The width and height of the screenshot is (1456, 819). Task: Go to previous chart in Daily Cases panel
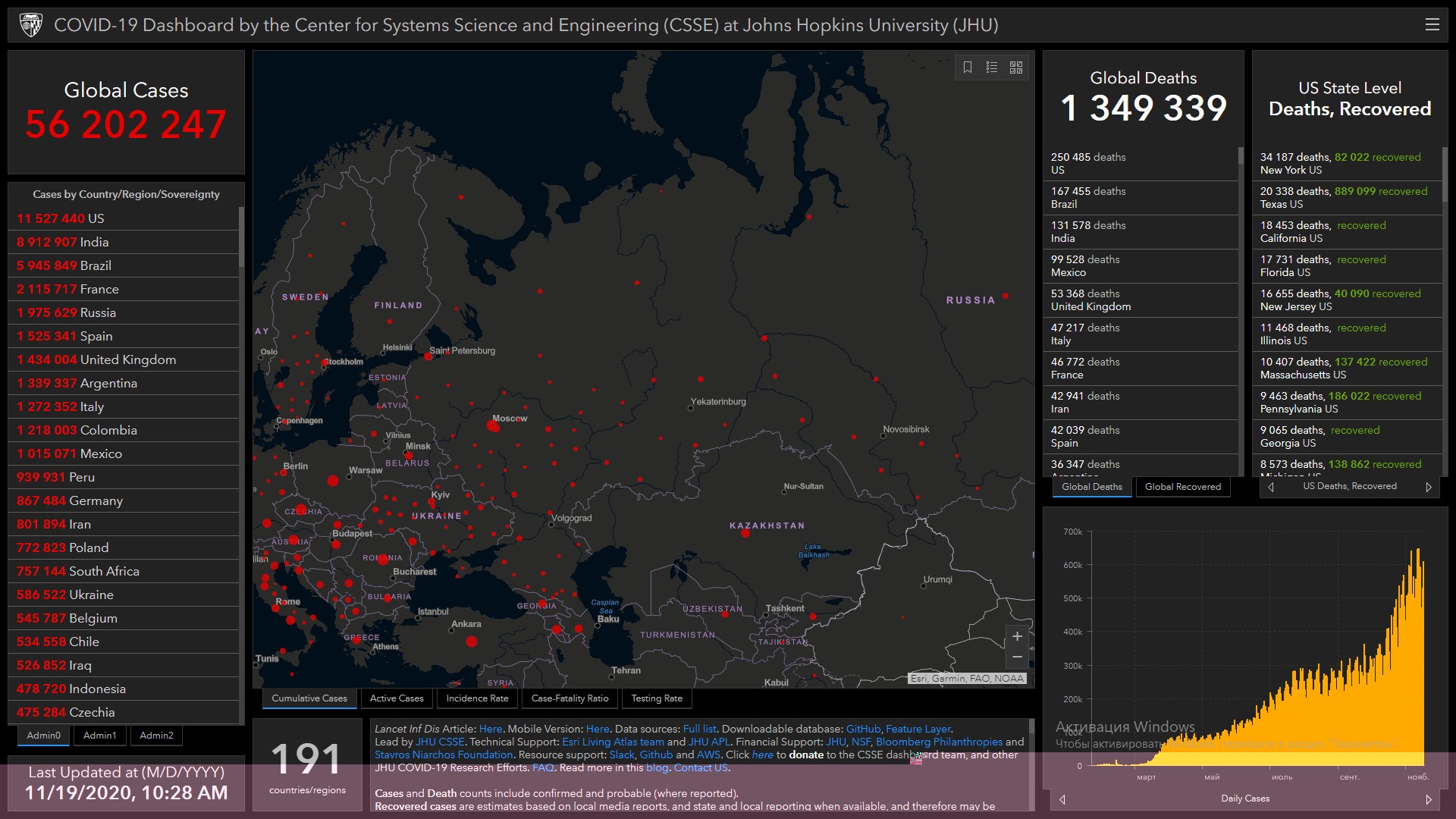1062,799
